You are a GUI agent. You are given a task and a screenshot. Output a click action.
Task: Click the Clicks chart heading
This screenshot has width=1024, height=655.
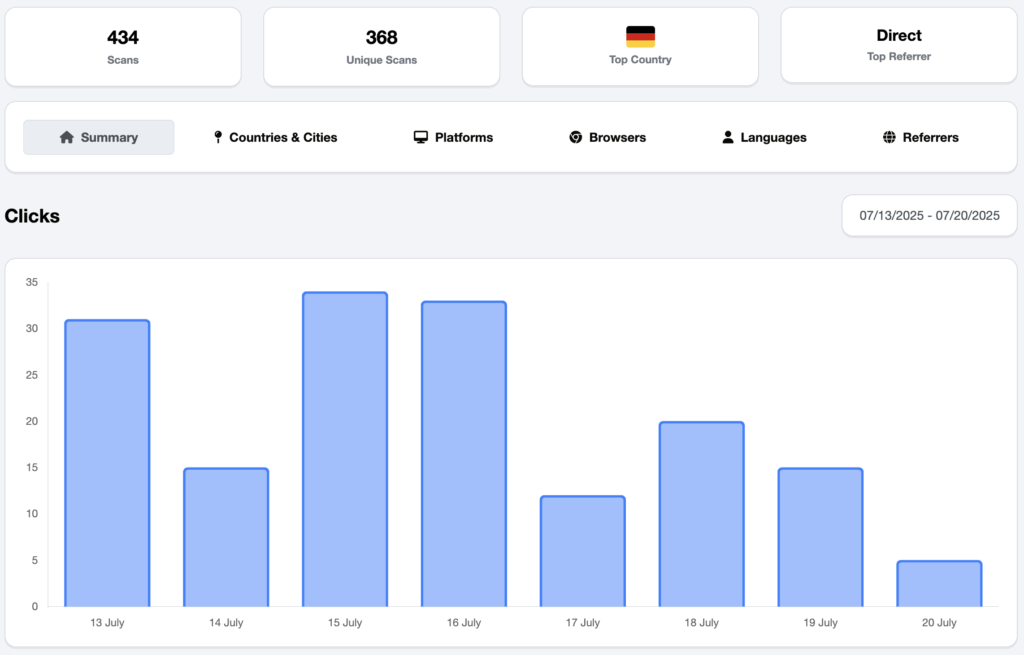pos(32,216)
